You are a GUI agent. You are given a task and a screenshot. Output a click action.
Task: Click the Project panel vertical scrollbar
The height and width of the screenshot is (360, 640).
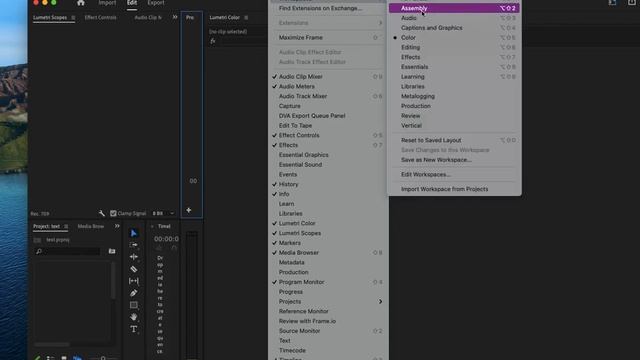point(113,280)
